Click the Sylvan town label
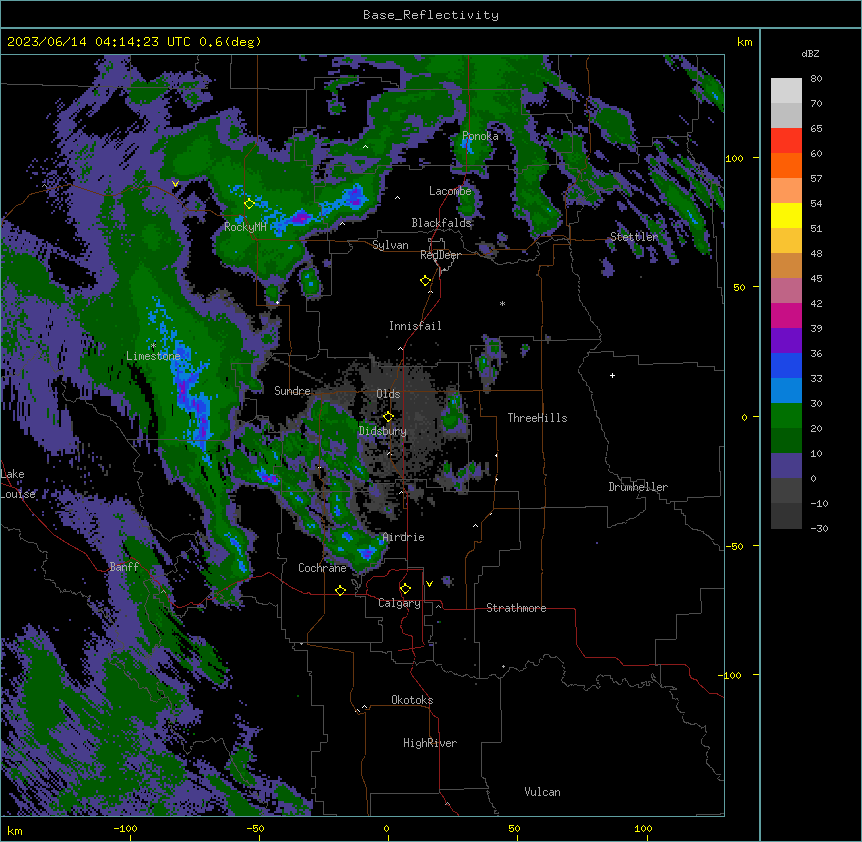Viewport: 862px width, 842px height. (x=390, y=245)
